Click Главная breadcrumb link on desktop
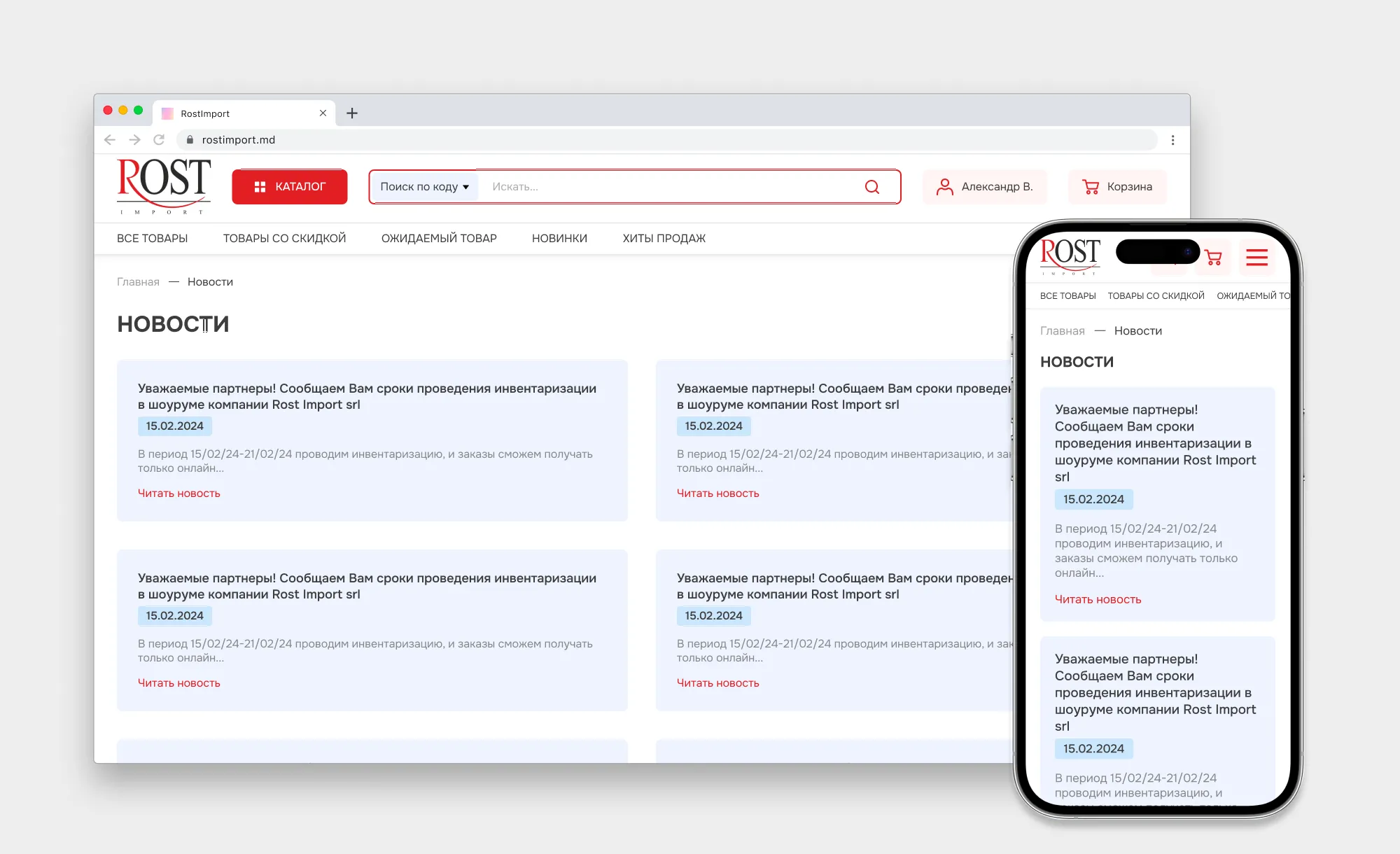 coord(138,282)
